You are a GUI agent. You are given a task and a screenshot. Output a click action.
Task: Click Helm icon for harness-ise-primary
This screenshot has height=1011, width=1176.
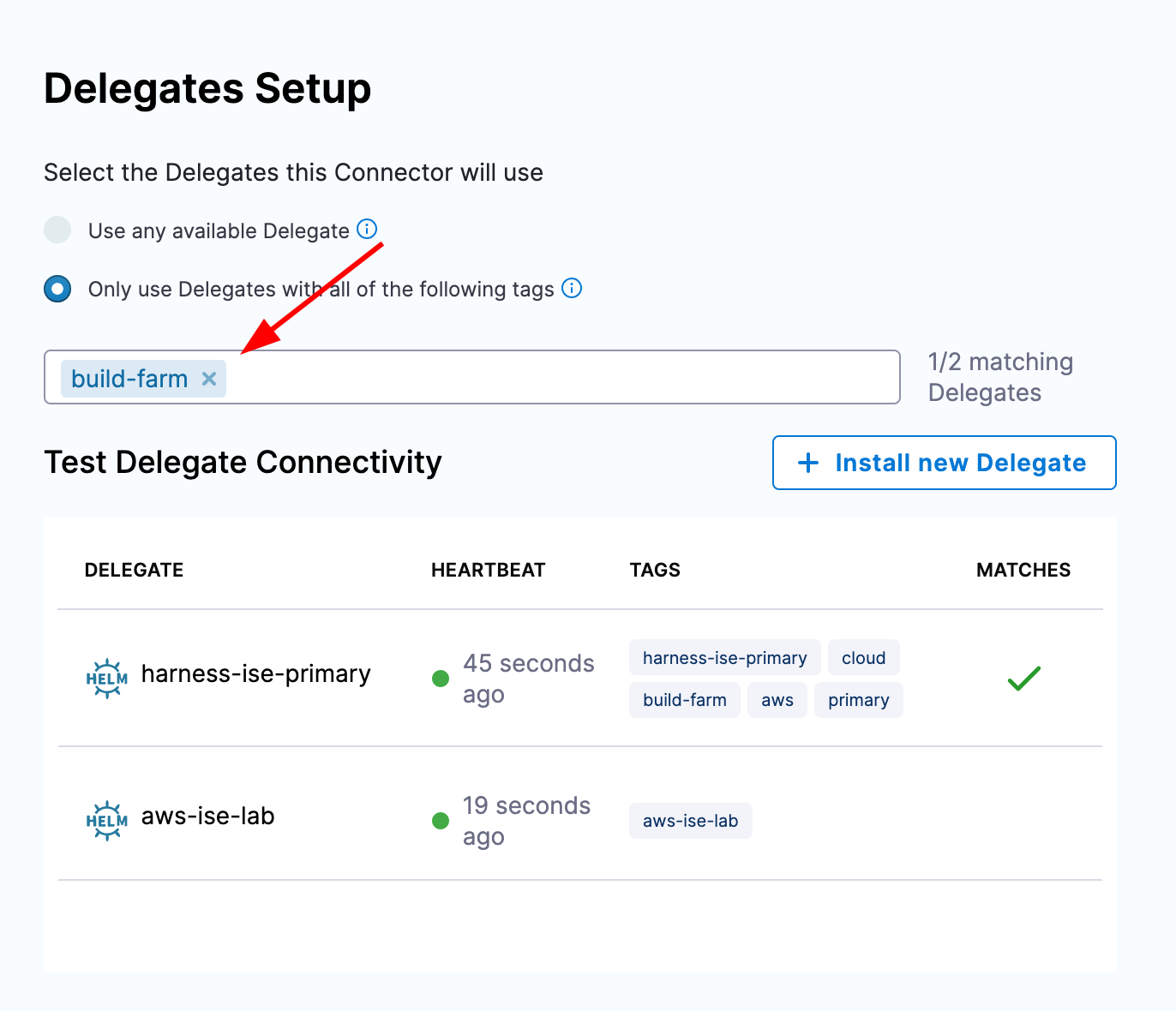tap(107, 679)
